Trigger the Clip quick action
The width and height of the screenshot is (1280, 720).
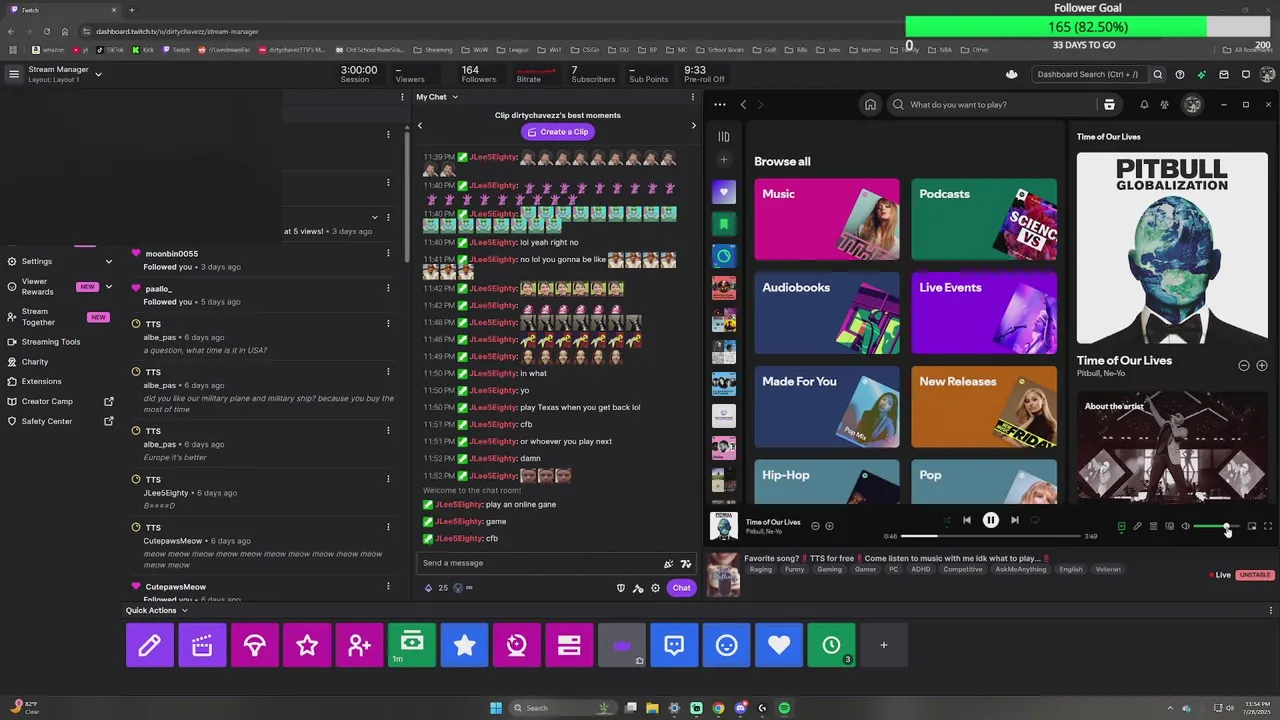(202, 645)
